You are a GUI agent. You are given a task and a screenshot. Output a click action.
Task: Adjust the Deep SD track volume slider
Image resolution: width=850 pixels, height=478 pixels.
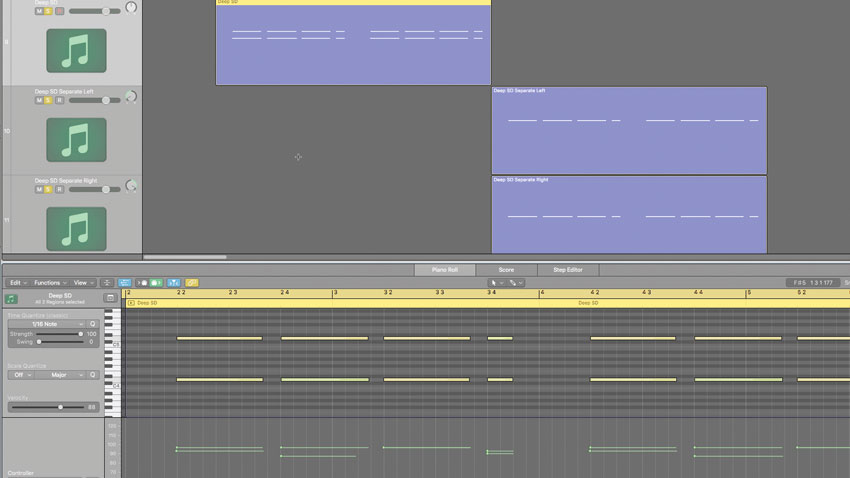[94, 11]
